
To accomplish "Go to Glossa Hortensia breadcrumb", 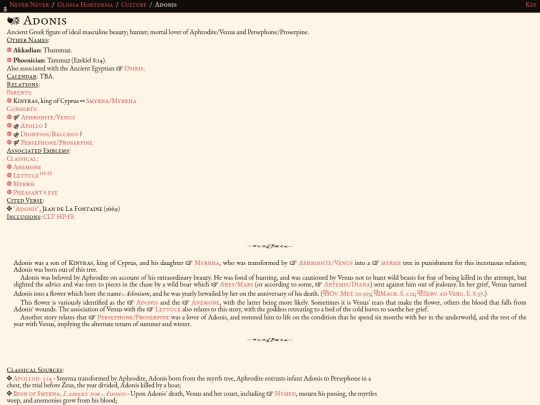I will pos(85,4).
